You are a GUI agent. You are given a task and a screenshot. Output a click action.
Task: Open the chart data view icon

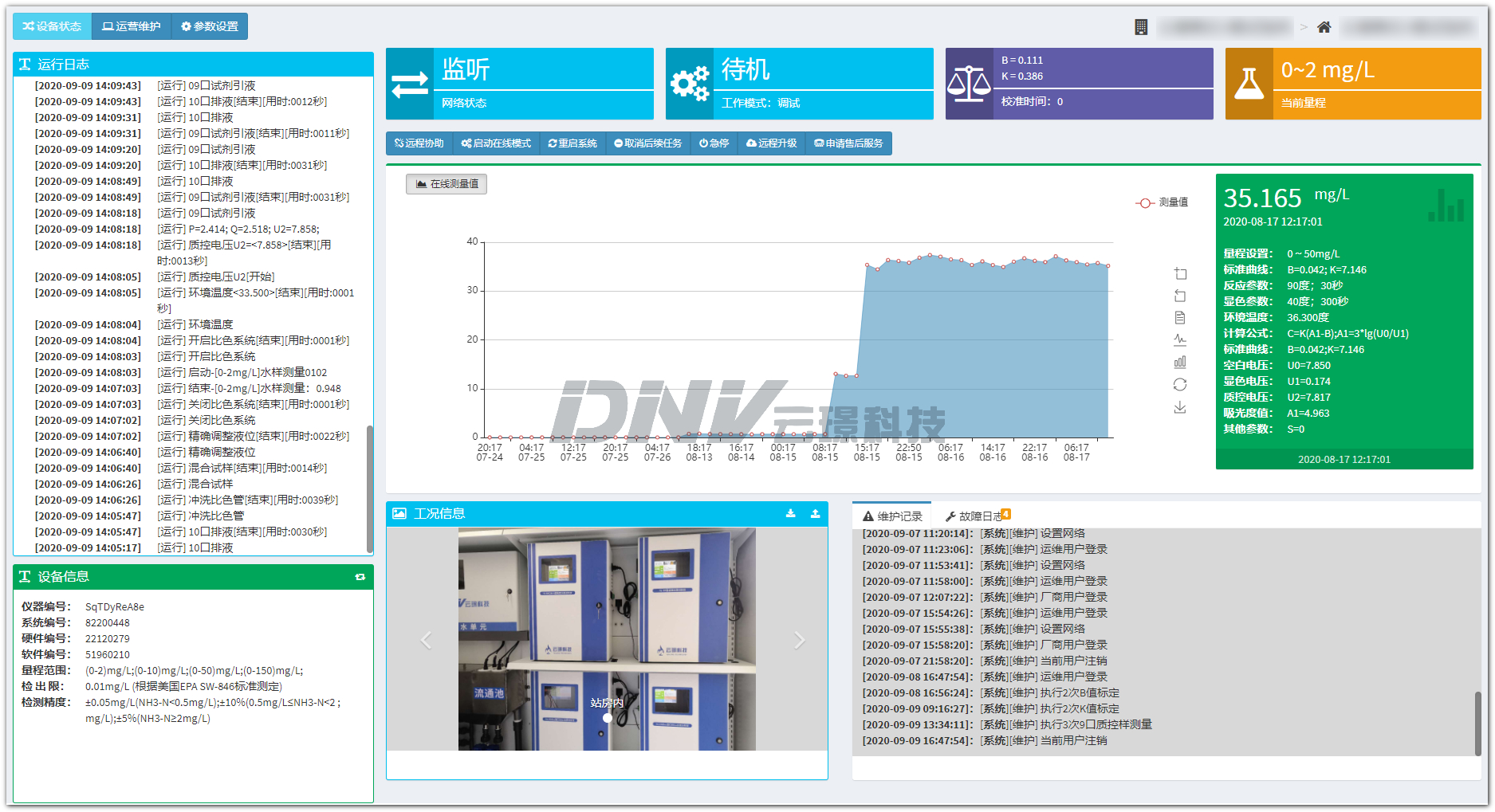(1180, 318)
